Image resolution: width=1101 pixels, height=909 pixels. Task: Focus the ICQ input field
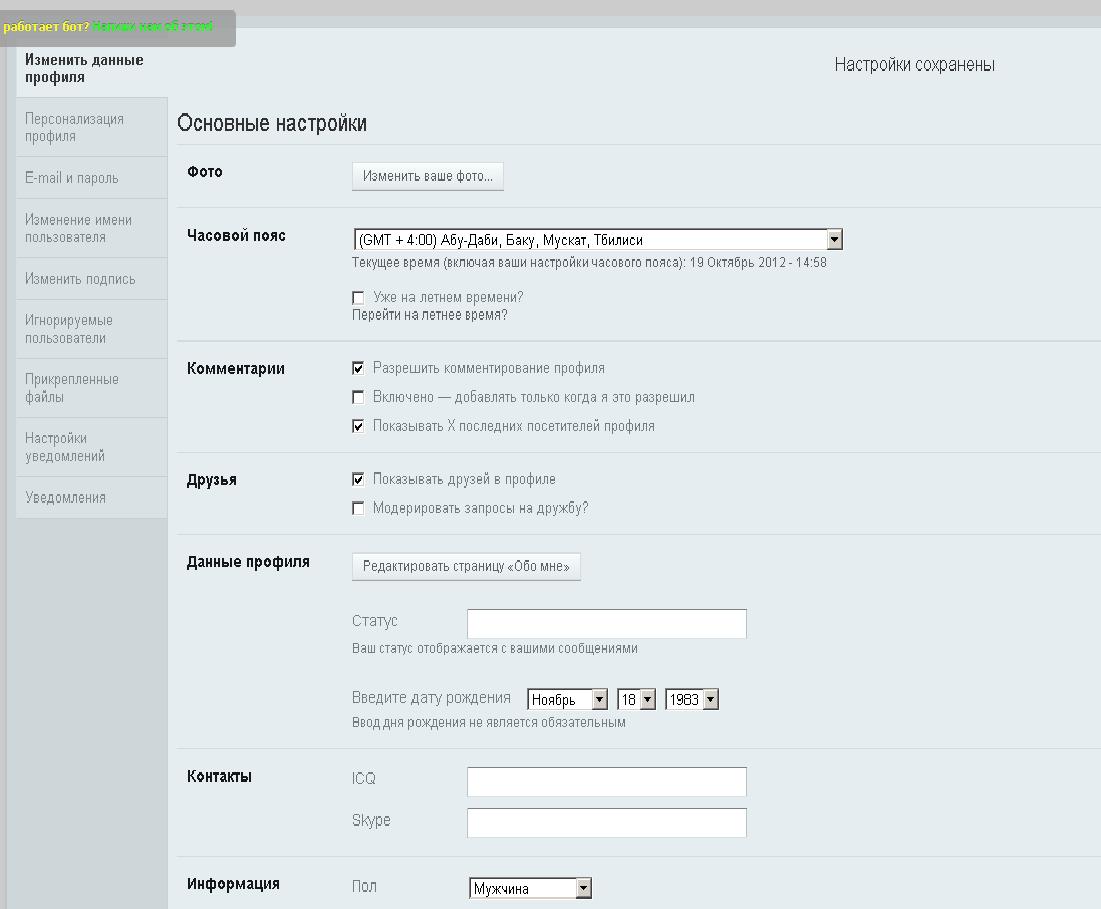[x=606, y=782]
